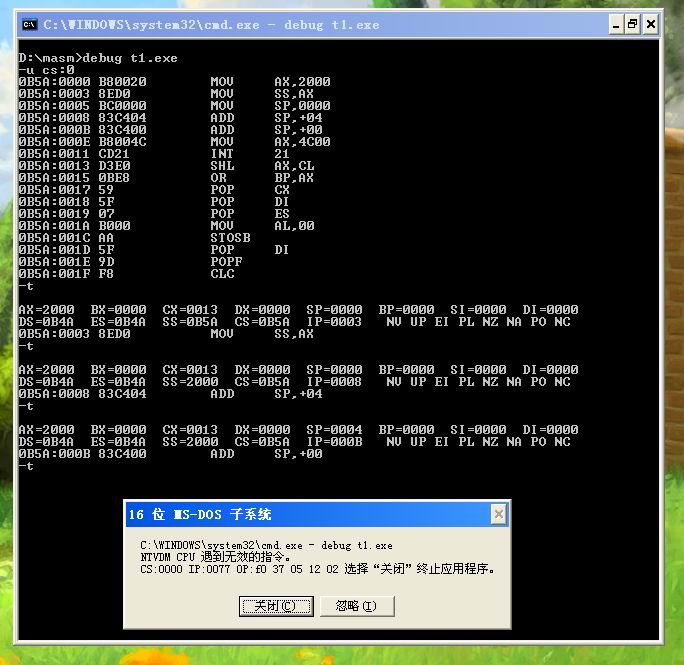Click the 'CLC' instruction line

(x=127, y=274)
